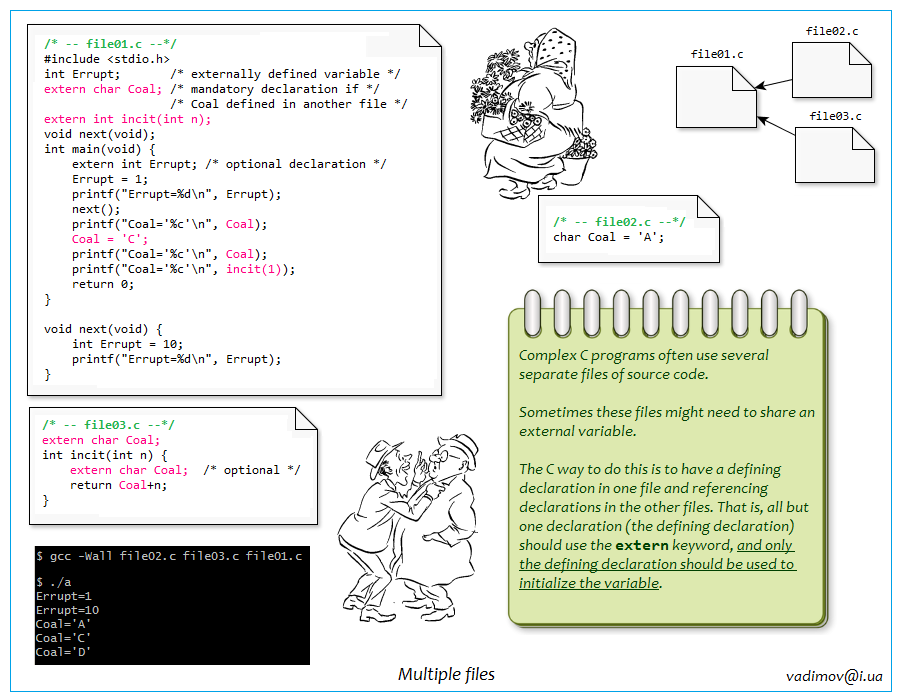Click the 'file01.c' label above diagram icon

(x=717, y=55)
